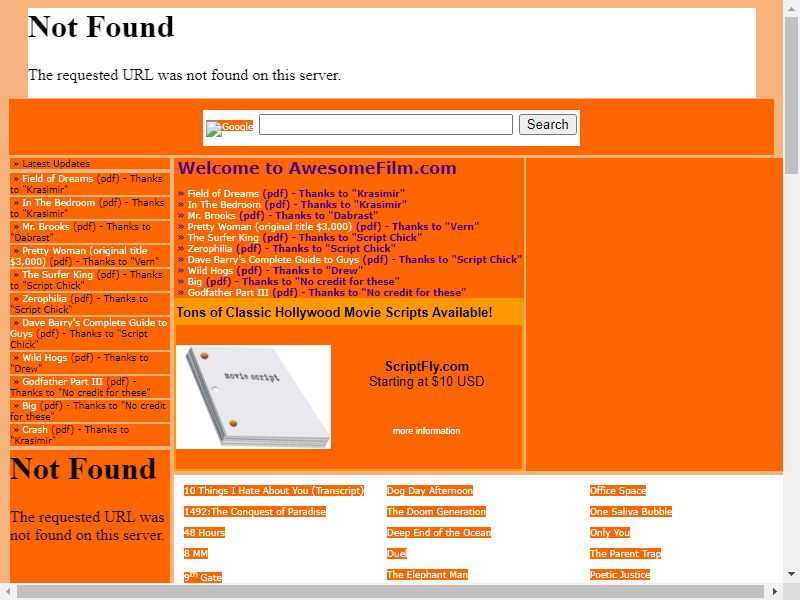Open 'Godfather Part III' in the Latest Updates sidebar
Screen dimensions: 800x600
(62, 382)
